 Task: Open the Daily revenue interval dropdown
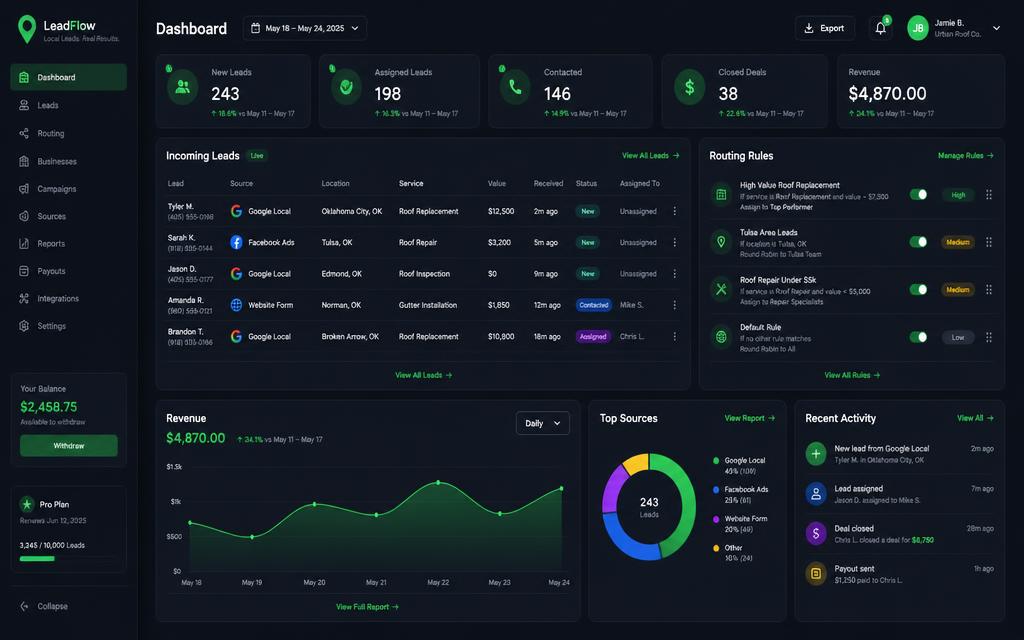pyautogui.click(x=543, y=423)
